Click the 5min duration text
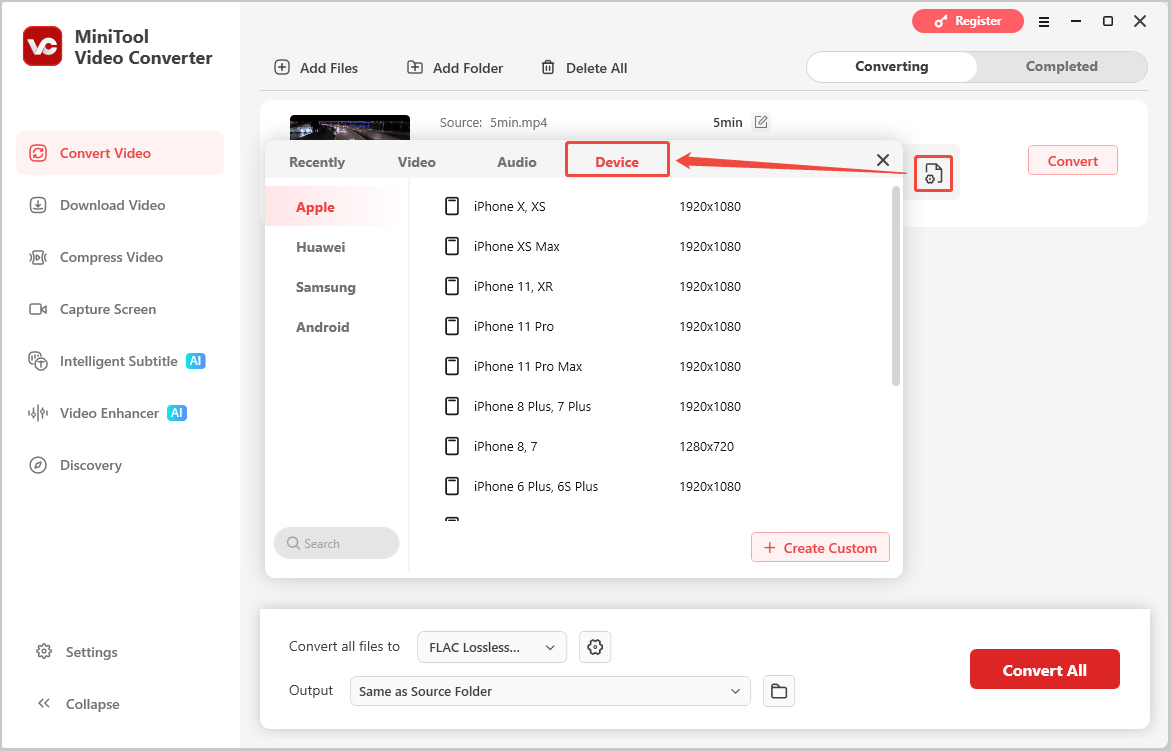The image size is (1171, 751). pyautogui.click(x=727, y=122)
